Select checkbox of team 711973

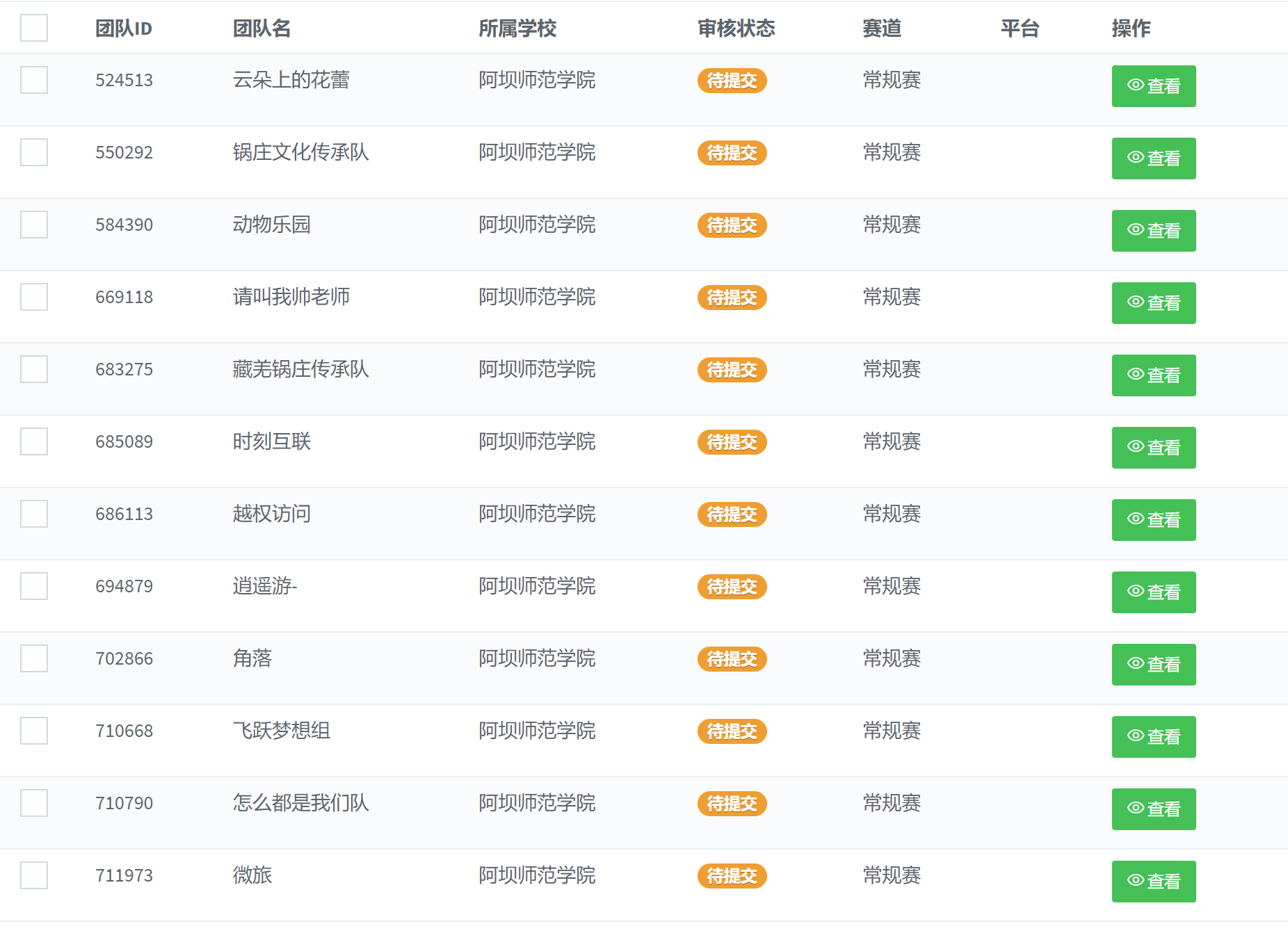(x=34, y=875)
